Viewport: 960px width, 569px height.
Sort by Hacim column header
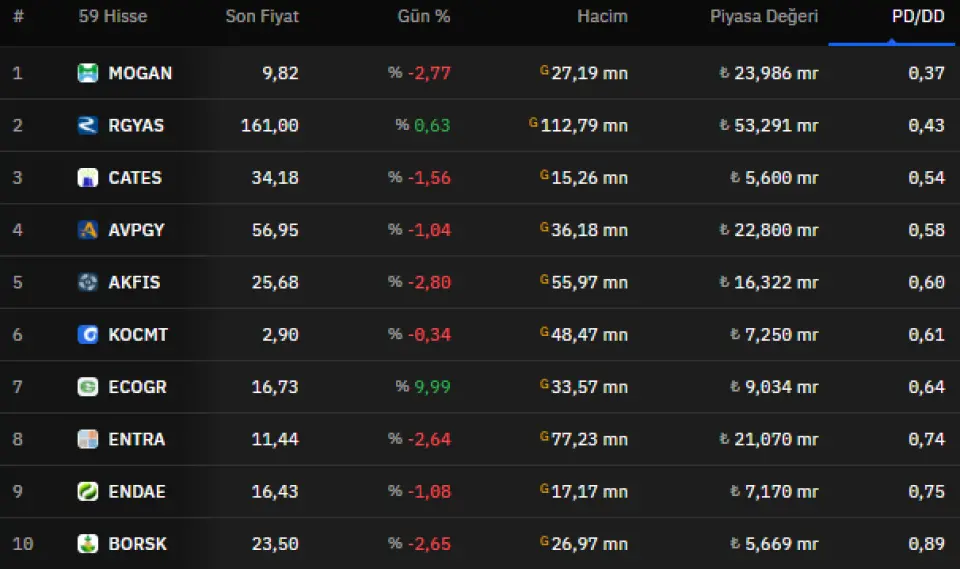(602, 17)
